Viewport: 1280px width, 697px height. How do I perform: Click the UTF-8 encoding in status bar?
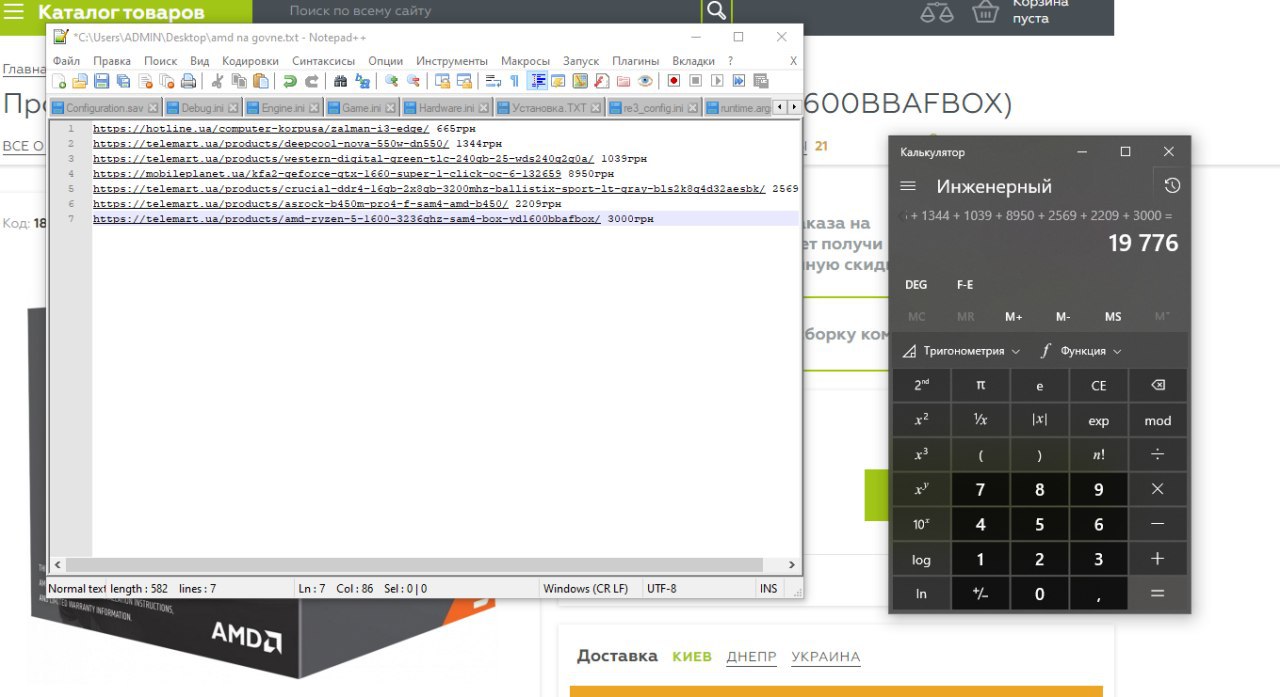(662, 589)
